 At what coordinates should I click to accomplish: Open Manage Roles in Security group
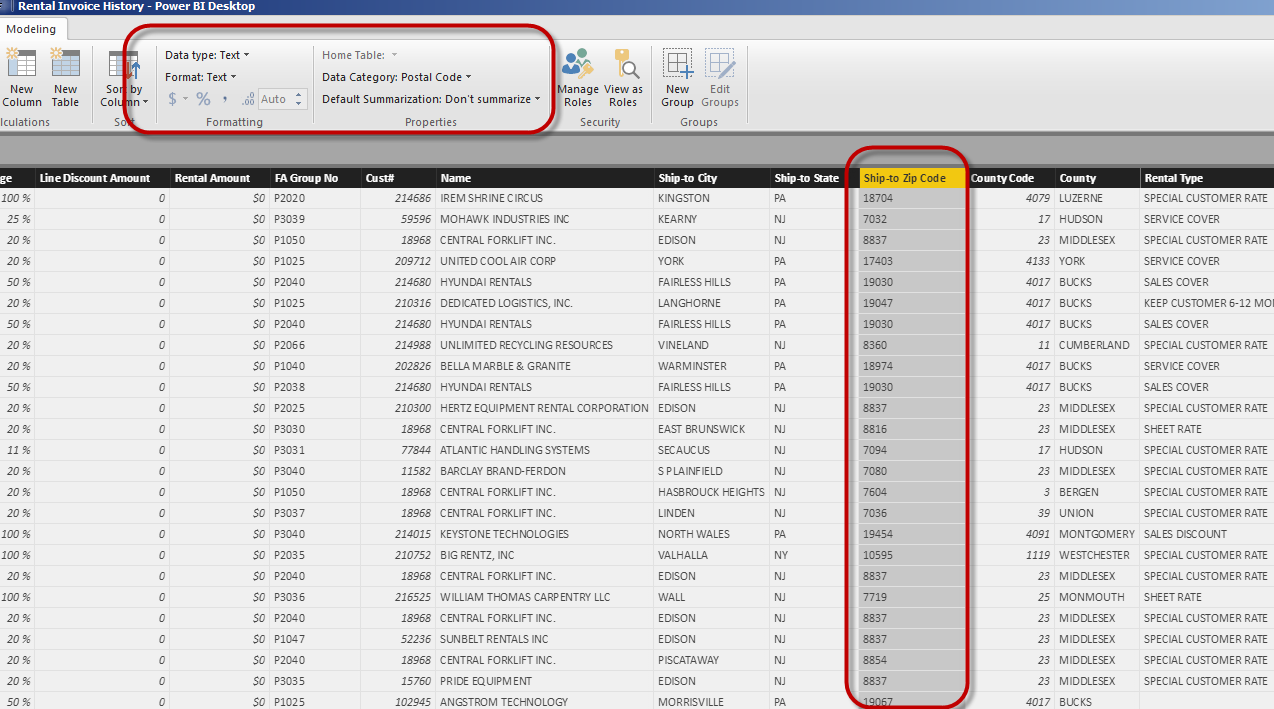click(x=578, y=78)
